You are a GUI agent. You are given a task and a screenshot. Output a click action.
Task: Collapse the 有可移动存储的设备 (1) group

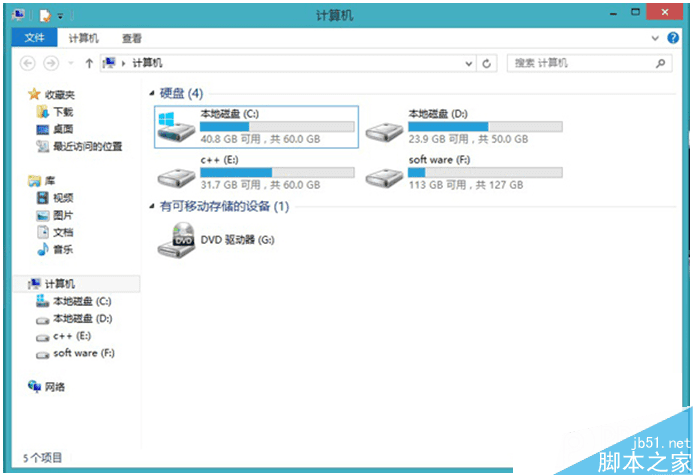click(152, 206)
